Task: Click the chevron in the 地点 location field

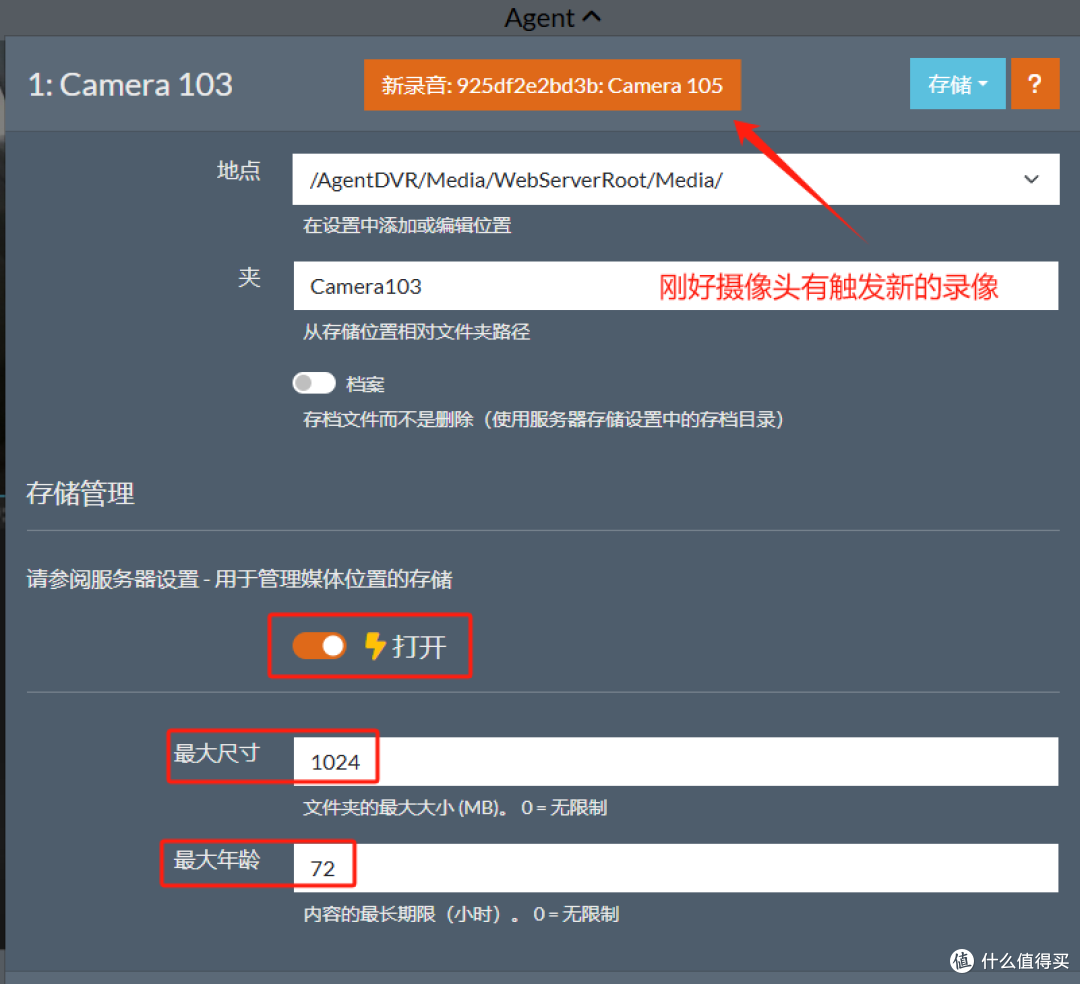Action: (x=1031, y=179)
